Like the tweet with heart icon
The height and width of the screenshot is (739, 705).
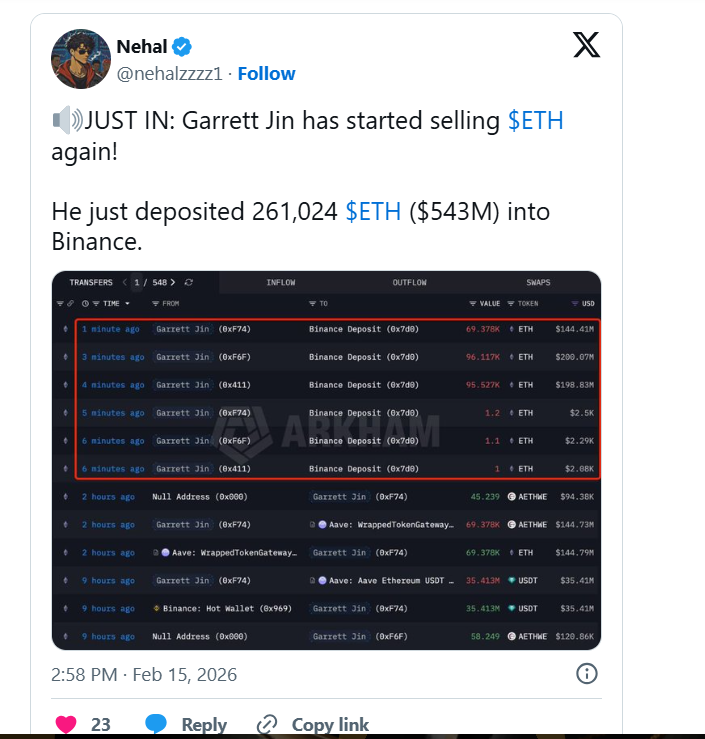(66, 724)
